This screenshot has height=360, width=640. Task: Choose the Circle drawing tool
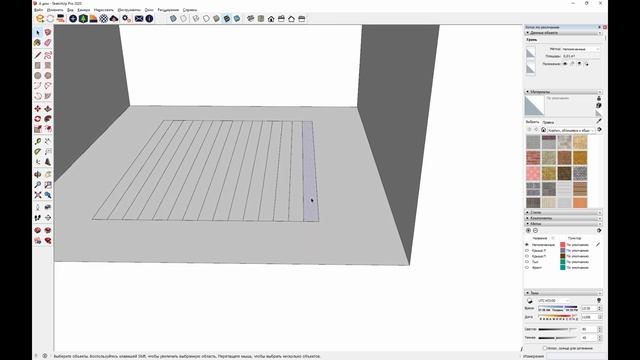point(38,76)
